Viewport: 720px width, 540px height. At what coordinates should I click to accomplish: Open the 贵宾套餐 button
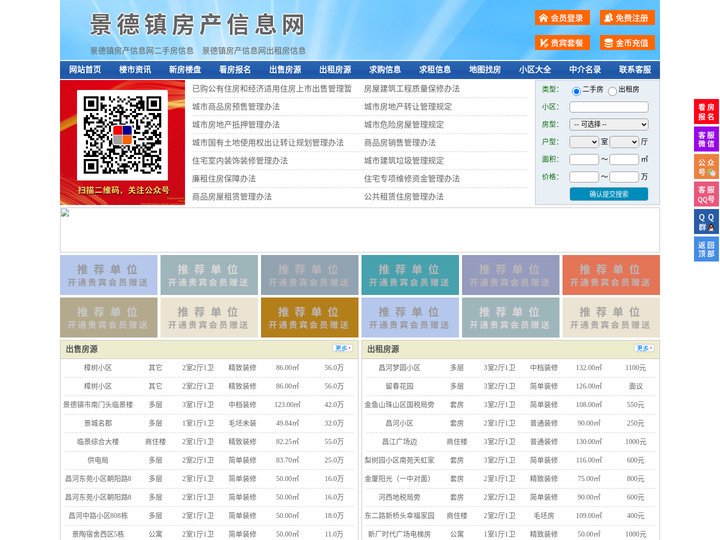tap(562, 43)
